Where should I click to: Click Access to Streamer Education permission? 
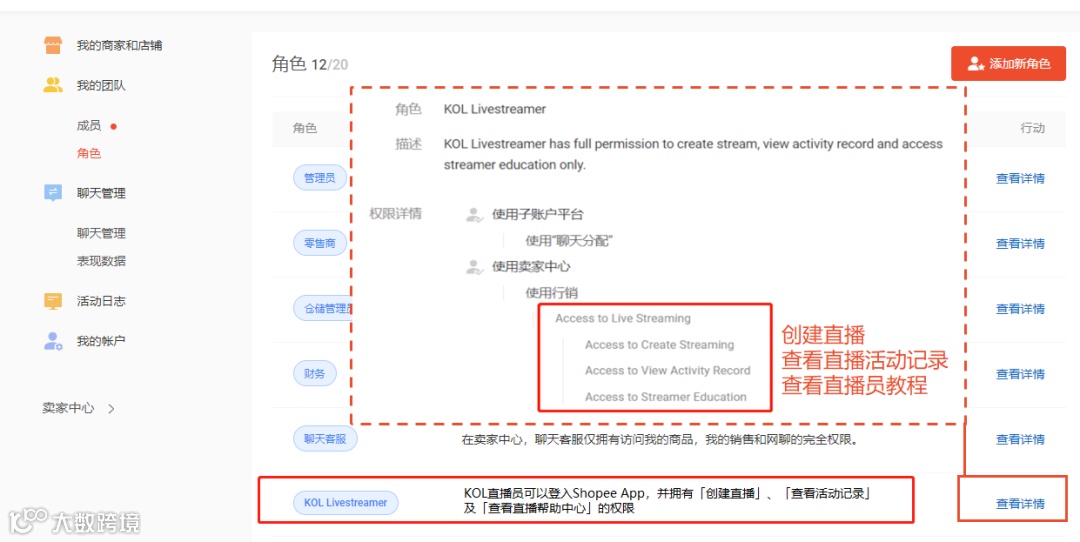[x=666, y=397]
